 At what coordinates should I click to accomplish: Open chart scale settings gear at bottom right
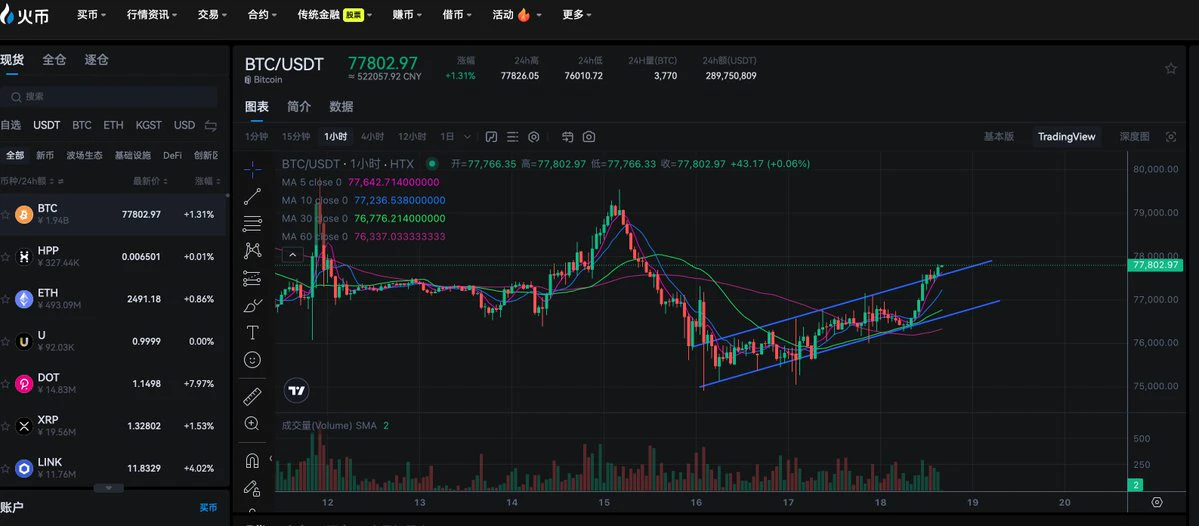point(1157,502)
